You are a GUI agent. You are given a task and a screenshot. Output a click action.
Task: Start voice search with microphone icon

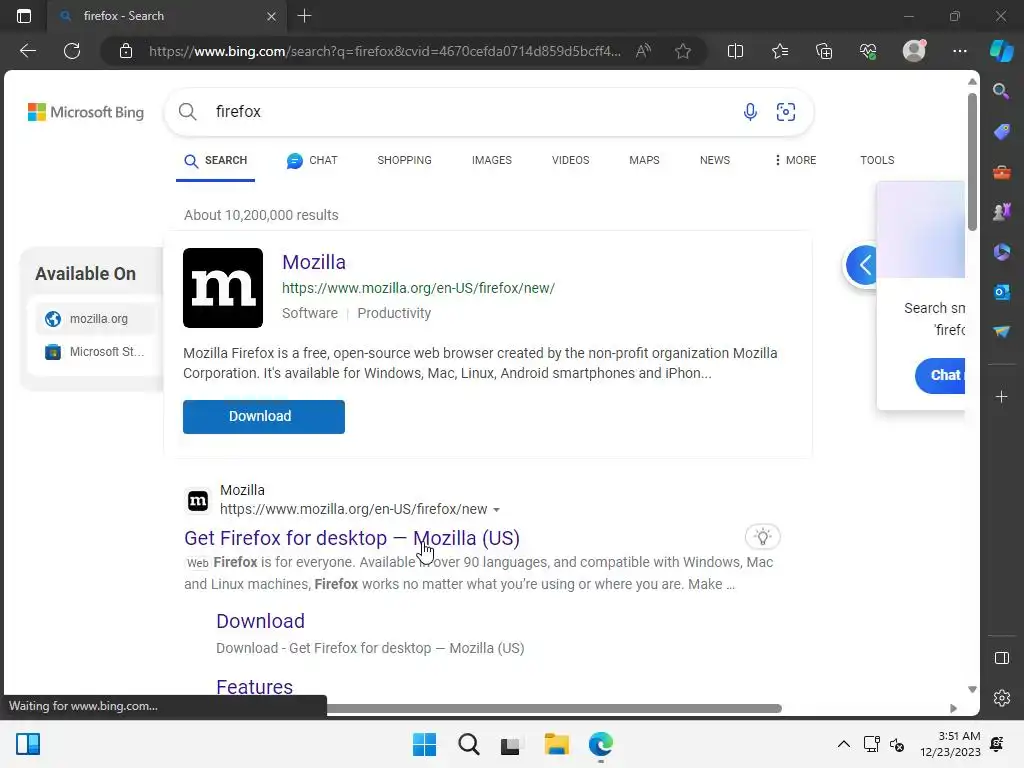click(x=750, y=112)
